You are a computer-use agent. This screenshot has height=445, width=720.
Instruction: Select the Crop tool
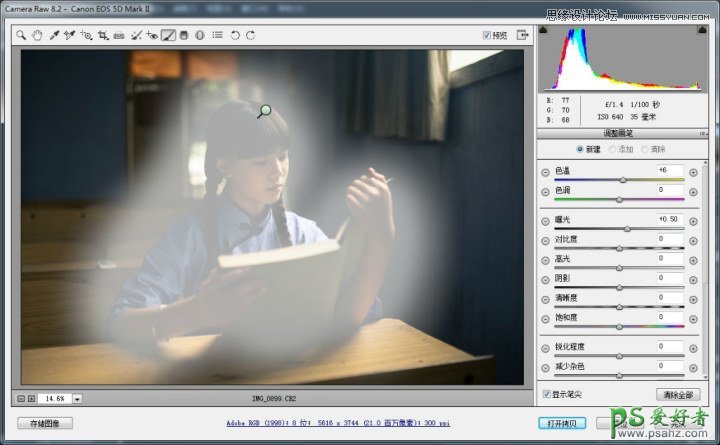[103, 35]
